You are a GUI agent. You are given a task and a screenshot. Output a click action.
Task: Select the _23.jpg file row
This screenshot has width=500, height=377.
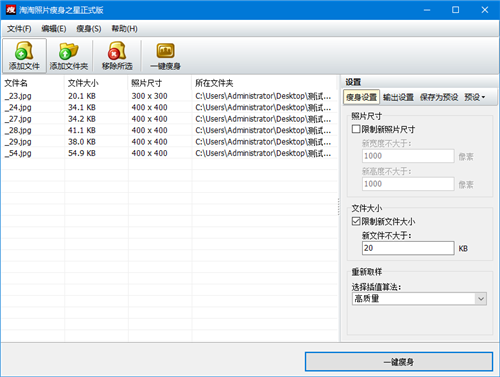click(168, 96)
